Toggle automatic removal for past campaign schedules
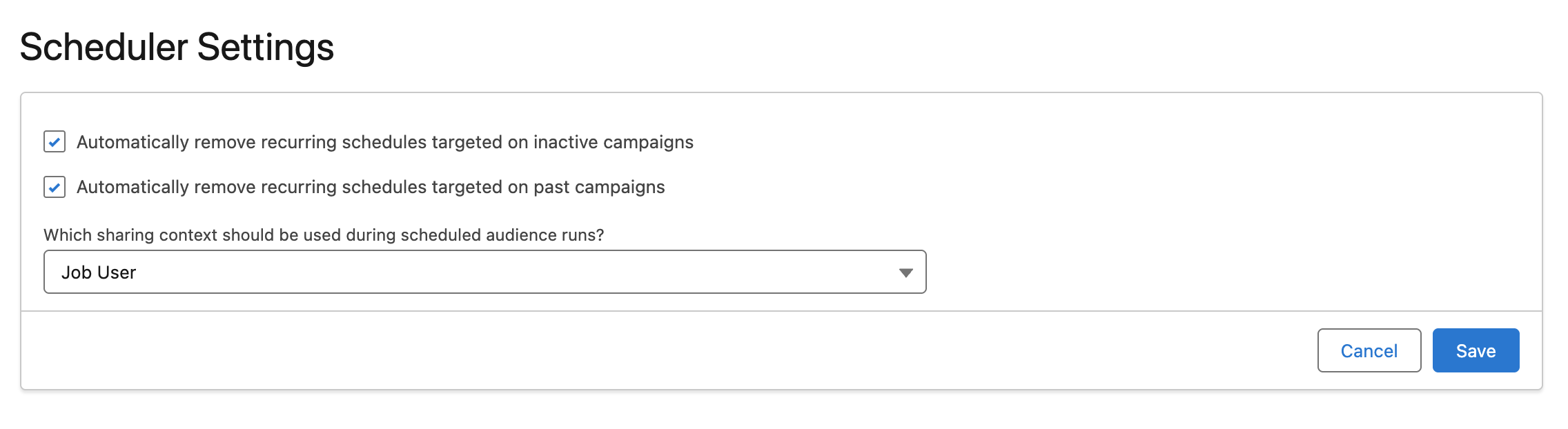 click(55, 187)
